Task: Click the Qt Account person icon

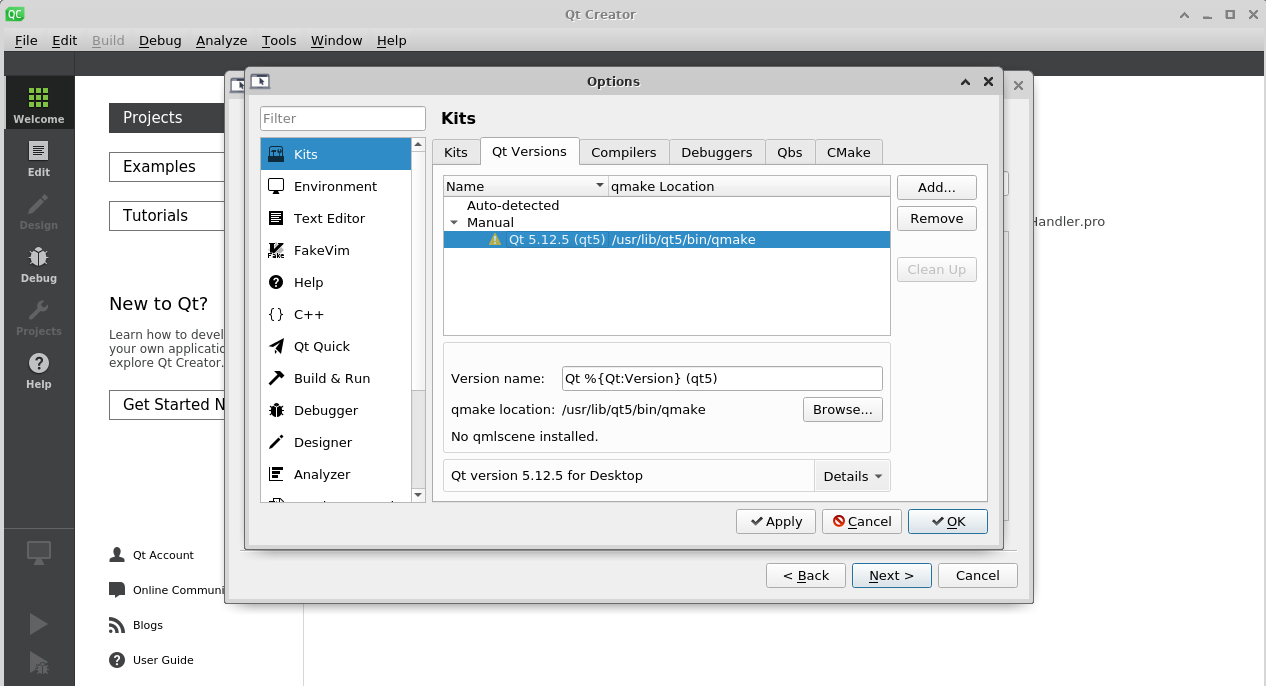Action: [117, 555]
